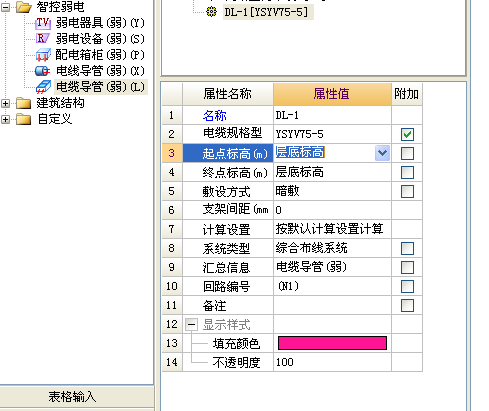Screen dimensions: 489x411
Task: Click the 配电箱柜(弱)(P) icon
Action: (x=43, y=55)
